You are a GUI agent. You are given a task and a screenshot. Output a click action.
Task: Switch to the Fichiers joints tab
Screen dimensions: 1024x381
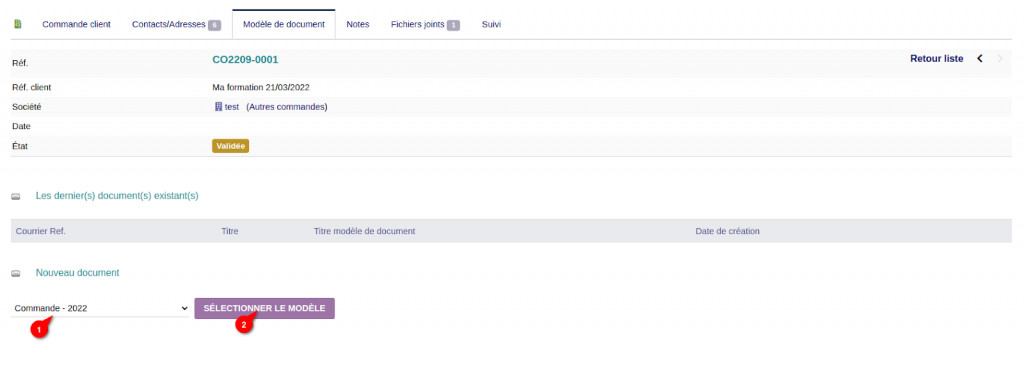tap(418, 24)
